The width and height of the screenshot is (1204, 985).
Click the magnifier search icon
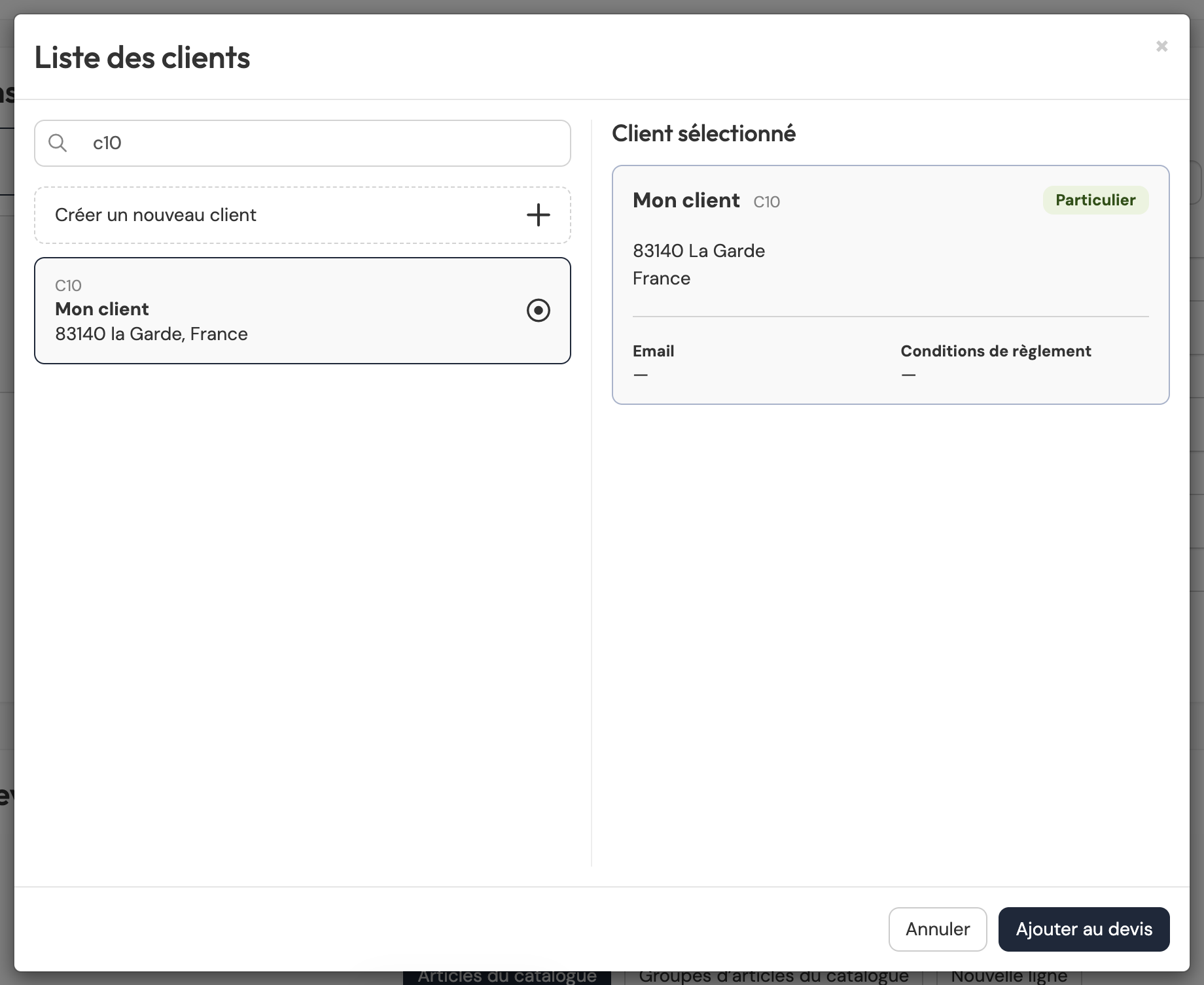coord(58,143)
